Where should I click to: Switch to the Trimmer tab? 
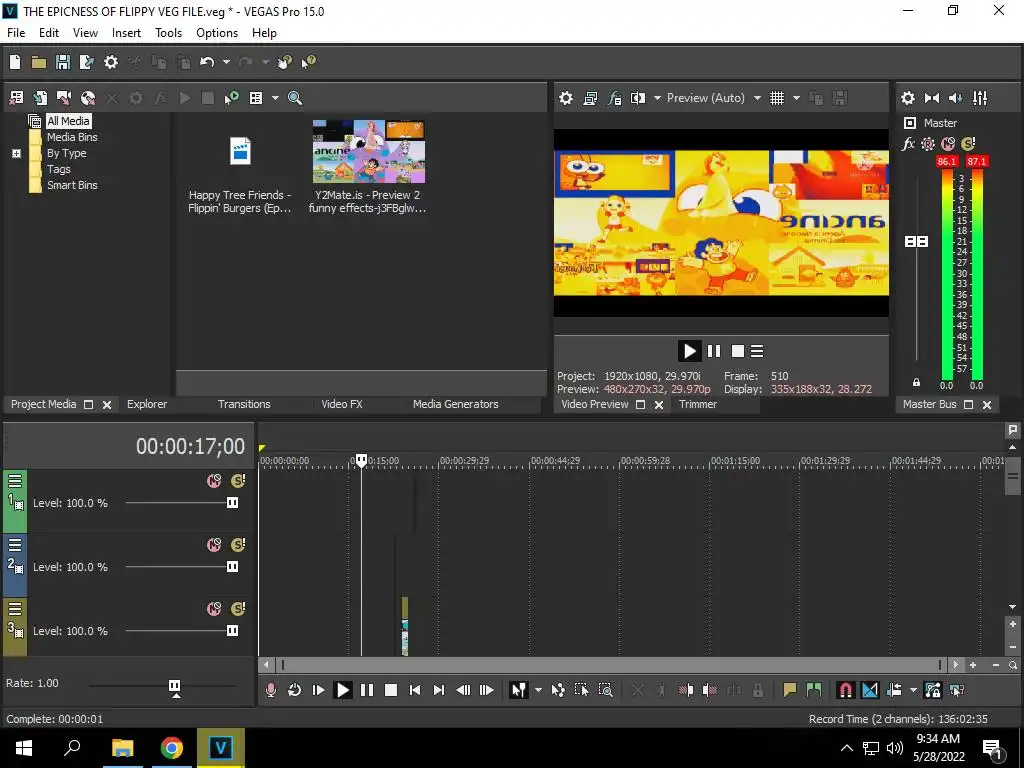[697, 404]
